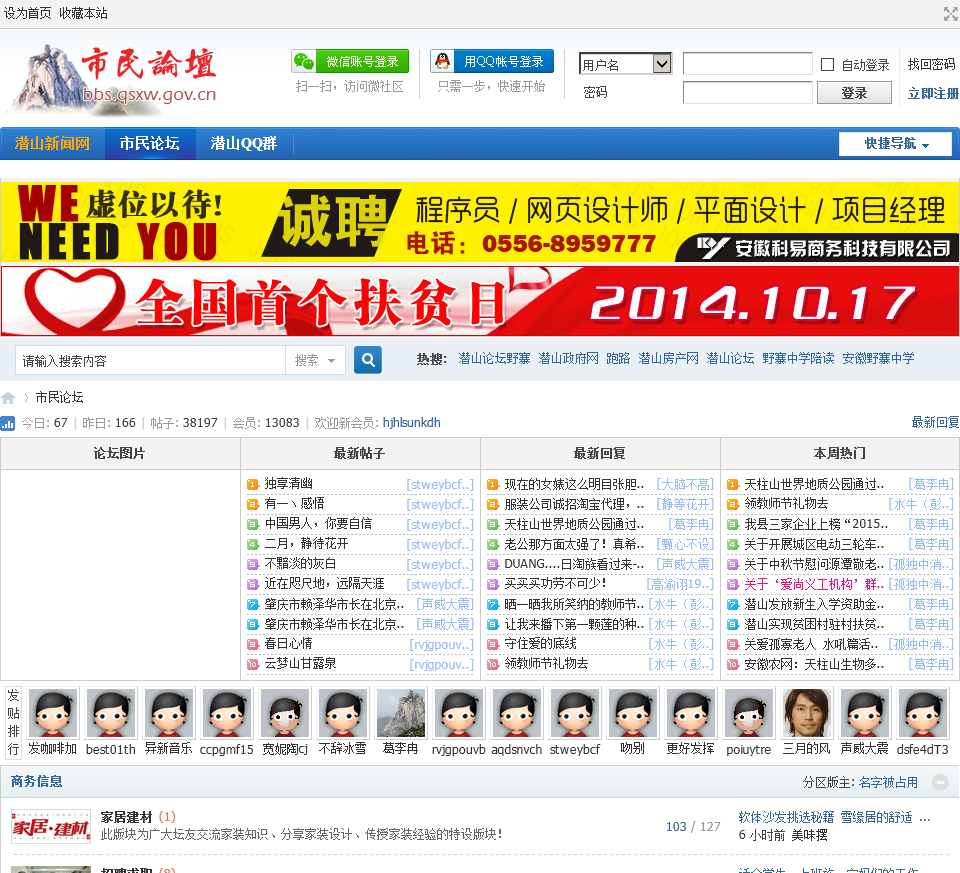
Task: Click avatar of user ccpgmf15
Action: coord(227,713)
